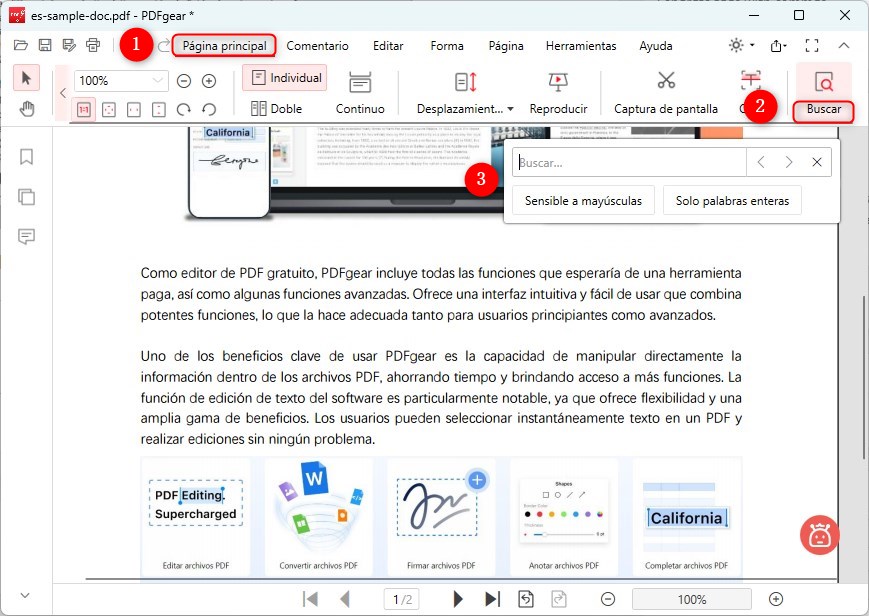Set actual size 1:1 view
The height and width of the screenshot is (616, 869).
click(84, 109)
